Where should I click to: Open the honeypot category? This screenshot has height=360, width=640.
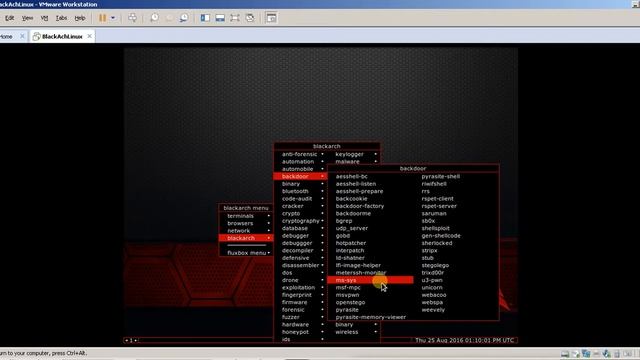tap(300, 332)
